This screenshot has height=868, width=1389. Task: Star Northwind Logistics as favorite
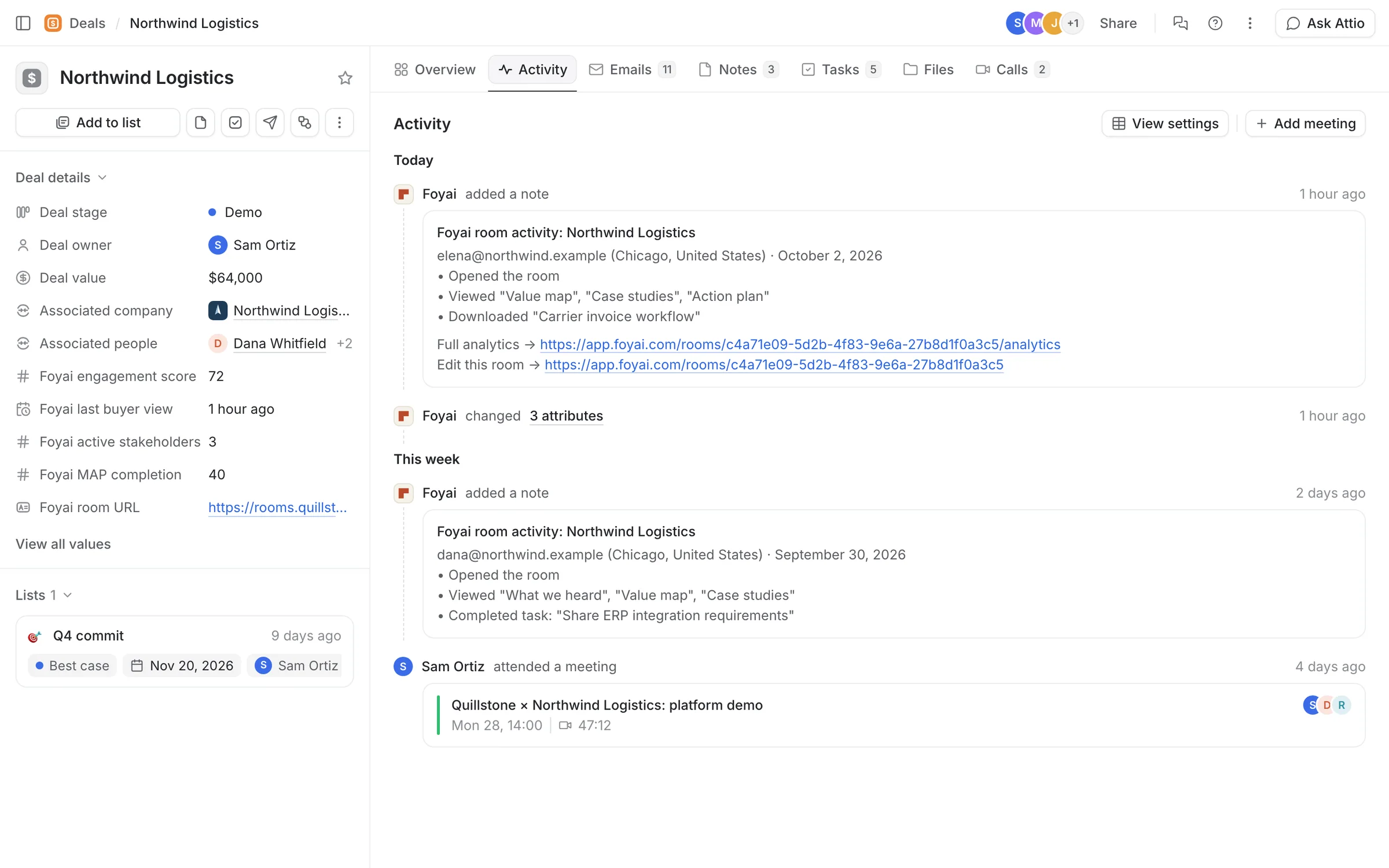coord(345,78)
